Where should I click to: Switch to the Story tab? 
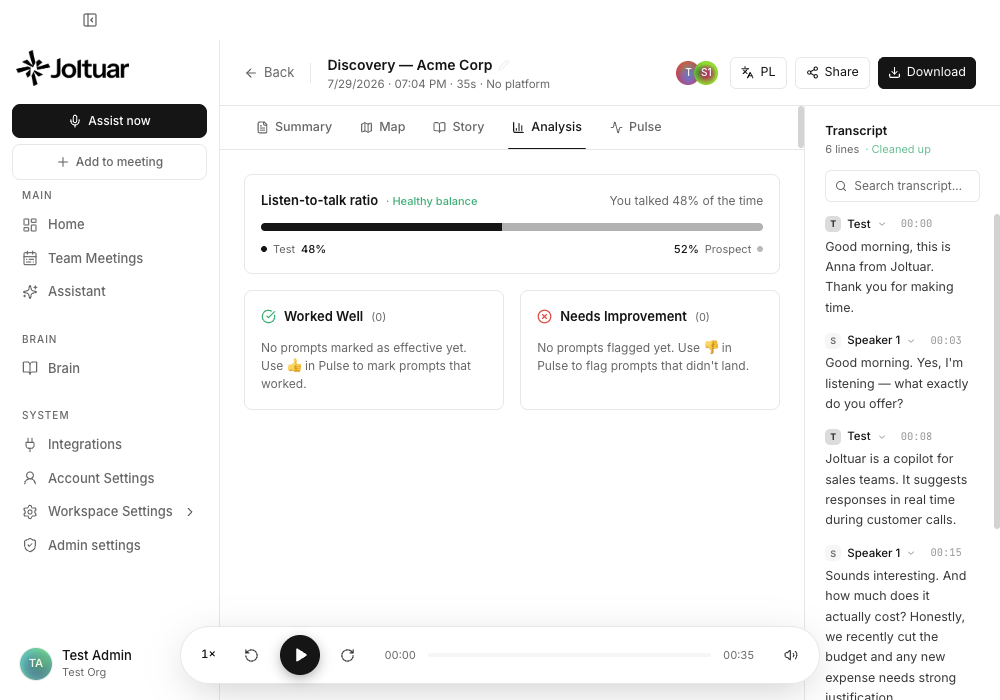pyautogui.click(x=459, y=127)
